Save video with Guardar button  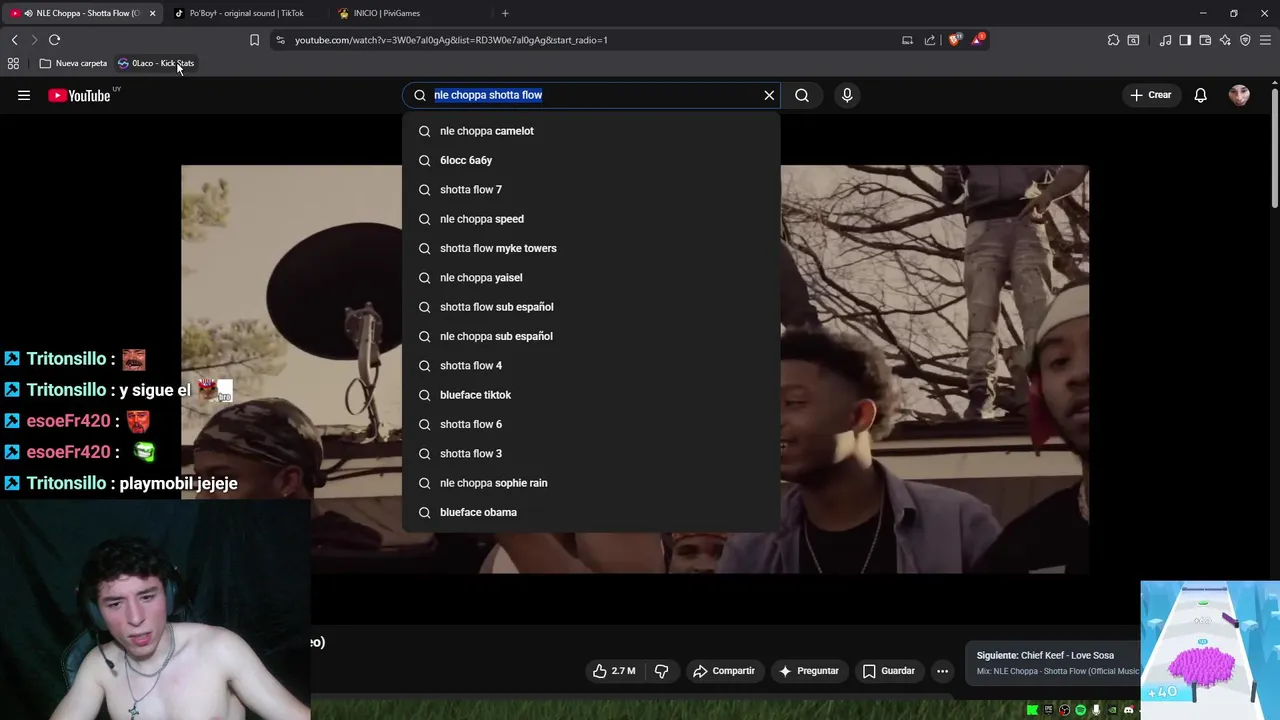click(x=889, y=671)
